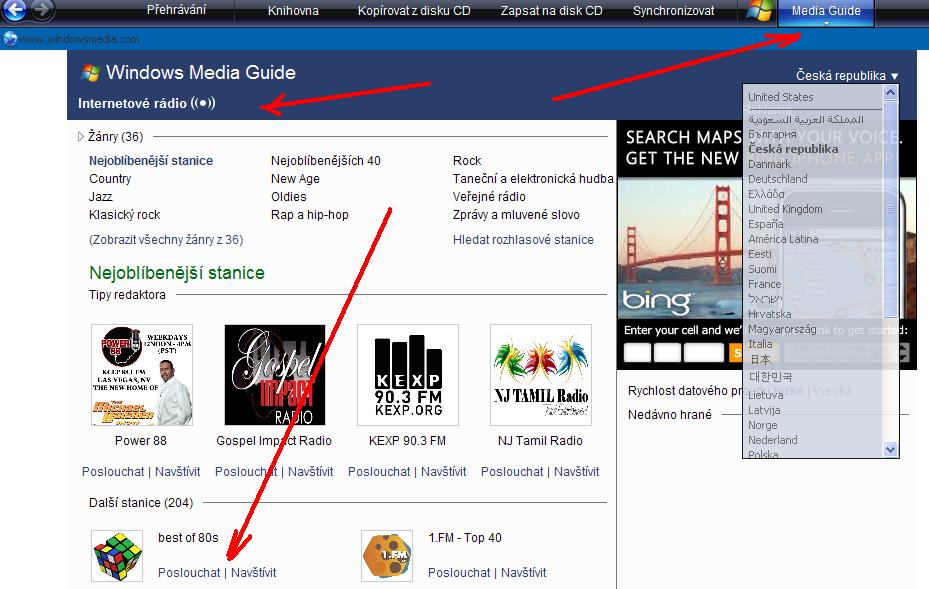Image resolution: width=929 pixels, height=589 pixels.
Task: Choose Nederland in the country list
Action: tap(773, 440)
